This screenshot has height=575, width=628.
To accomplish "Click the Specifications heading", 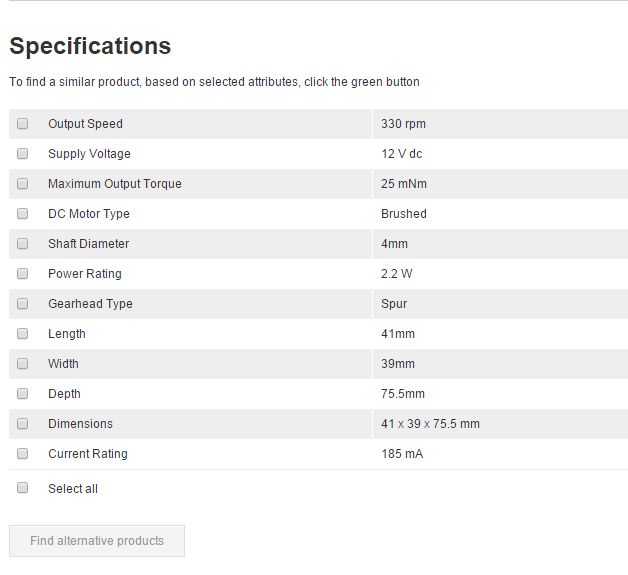I will 90,46.
